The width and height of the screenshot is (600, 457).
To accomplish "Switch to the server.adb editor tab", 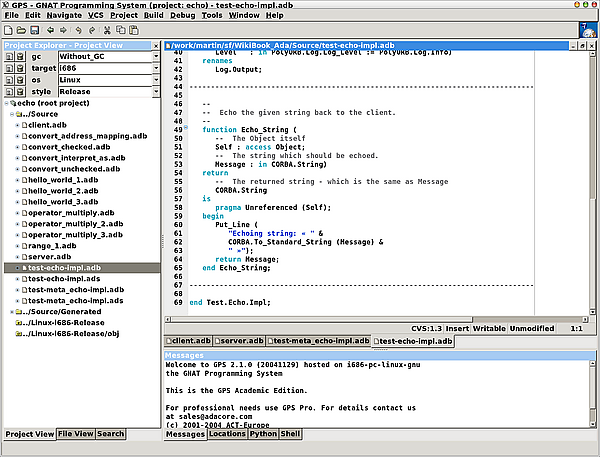I will click(x=239, y=341).
